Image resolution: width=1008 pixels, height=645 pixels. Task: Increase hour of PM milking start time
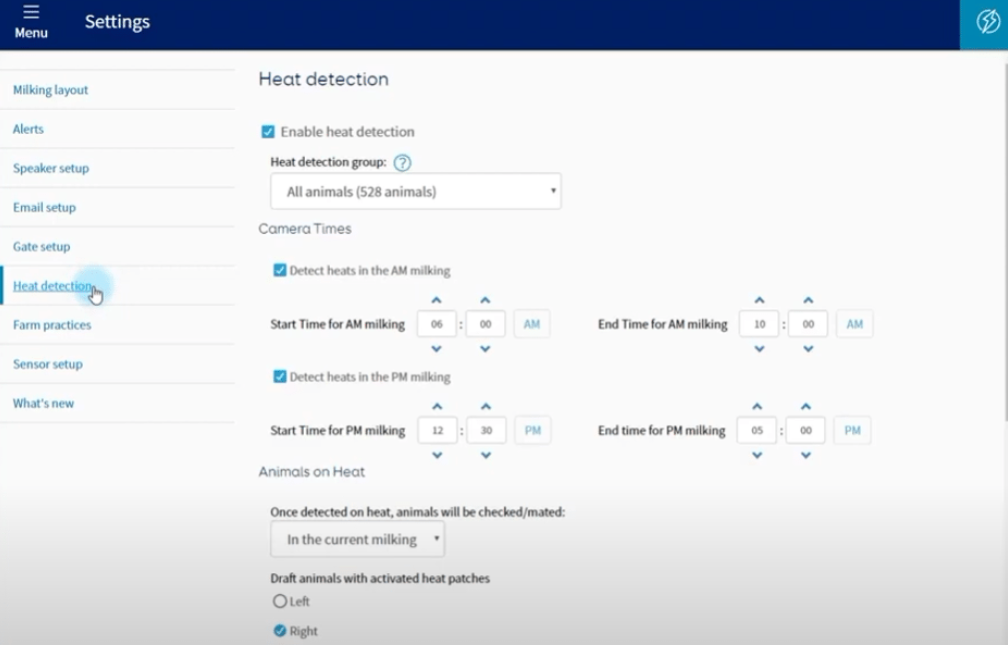(437, 406)
